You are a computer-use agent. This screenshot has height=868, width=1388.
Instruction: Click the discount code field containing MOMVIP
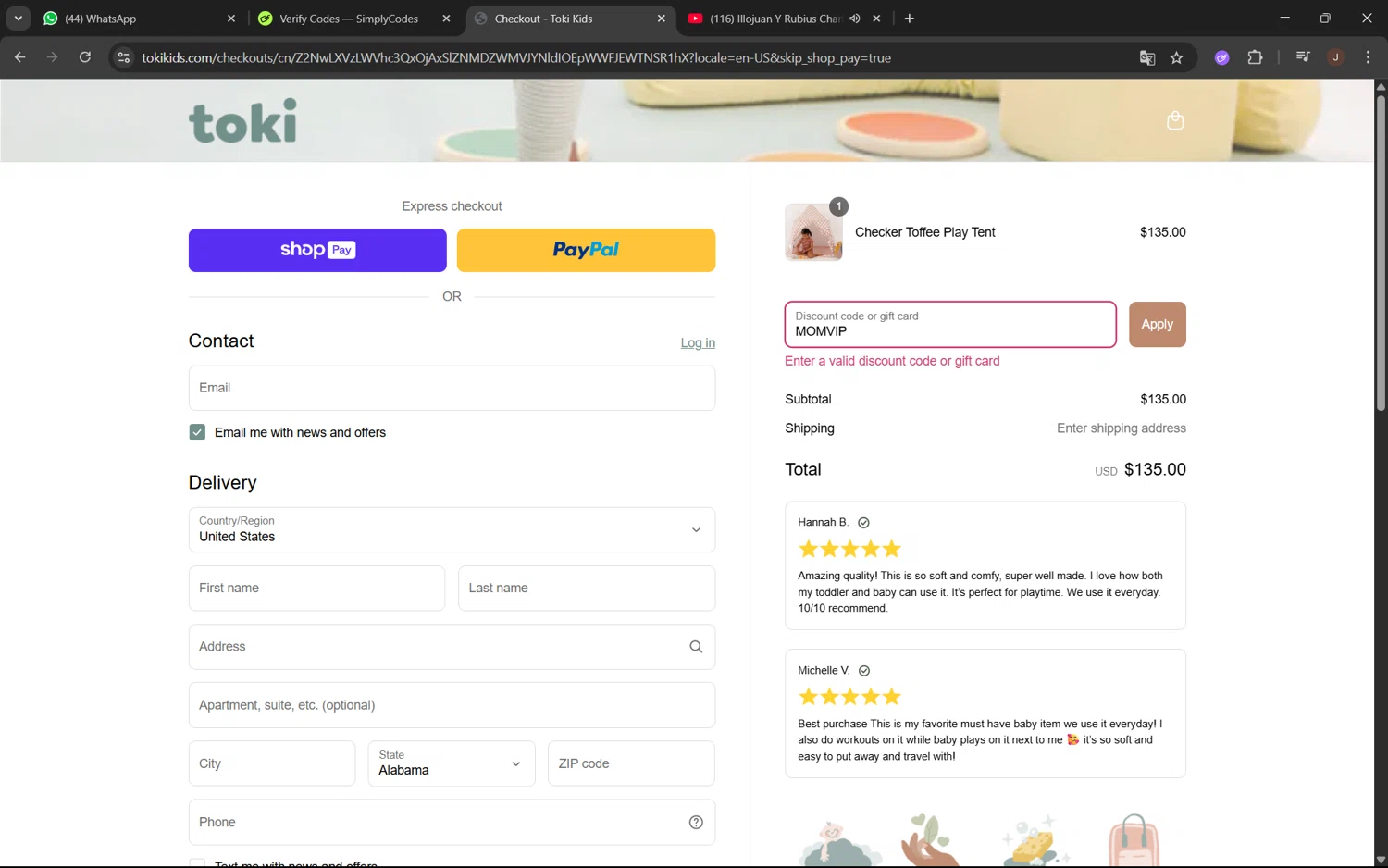point(950,324)
